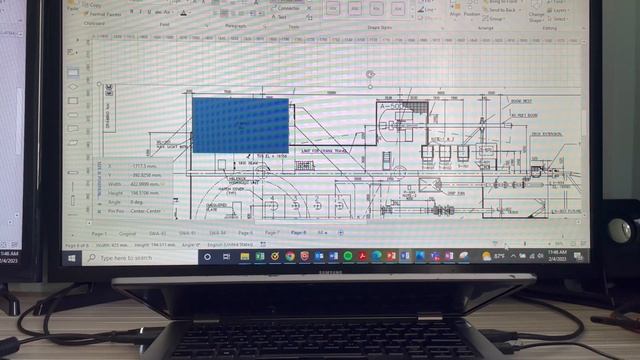
Task: Click the rotation handle above the drawing
Action: coord(370,74)
